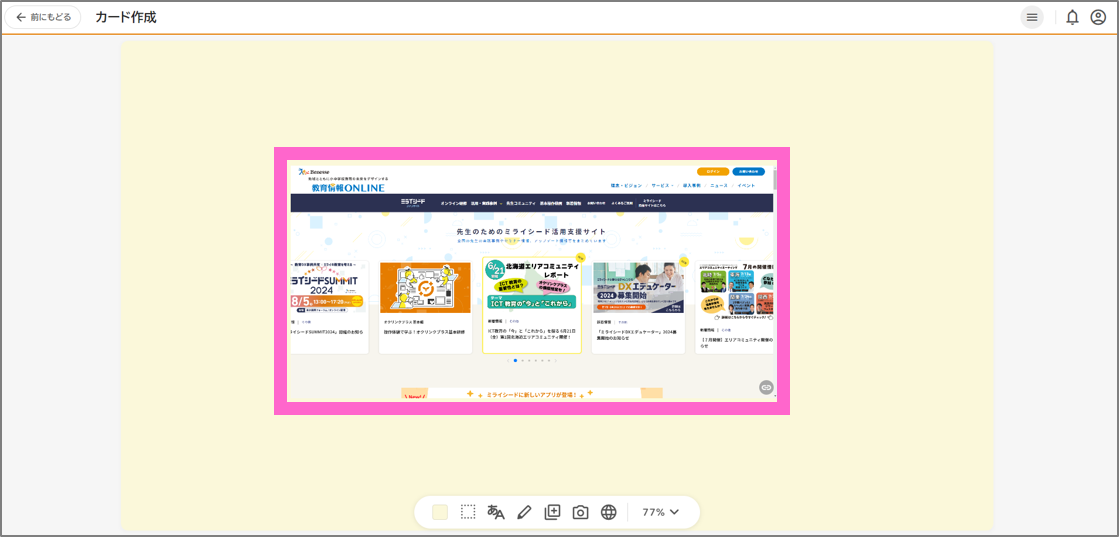Click the 教育情報ONLINE logo
1119x537 pixels.
347,187
